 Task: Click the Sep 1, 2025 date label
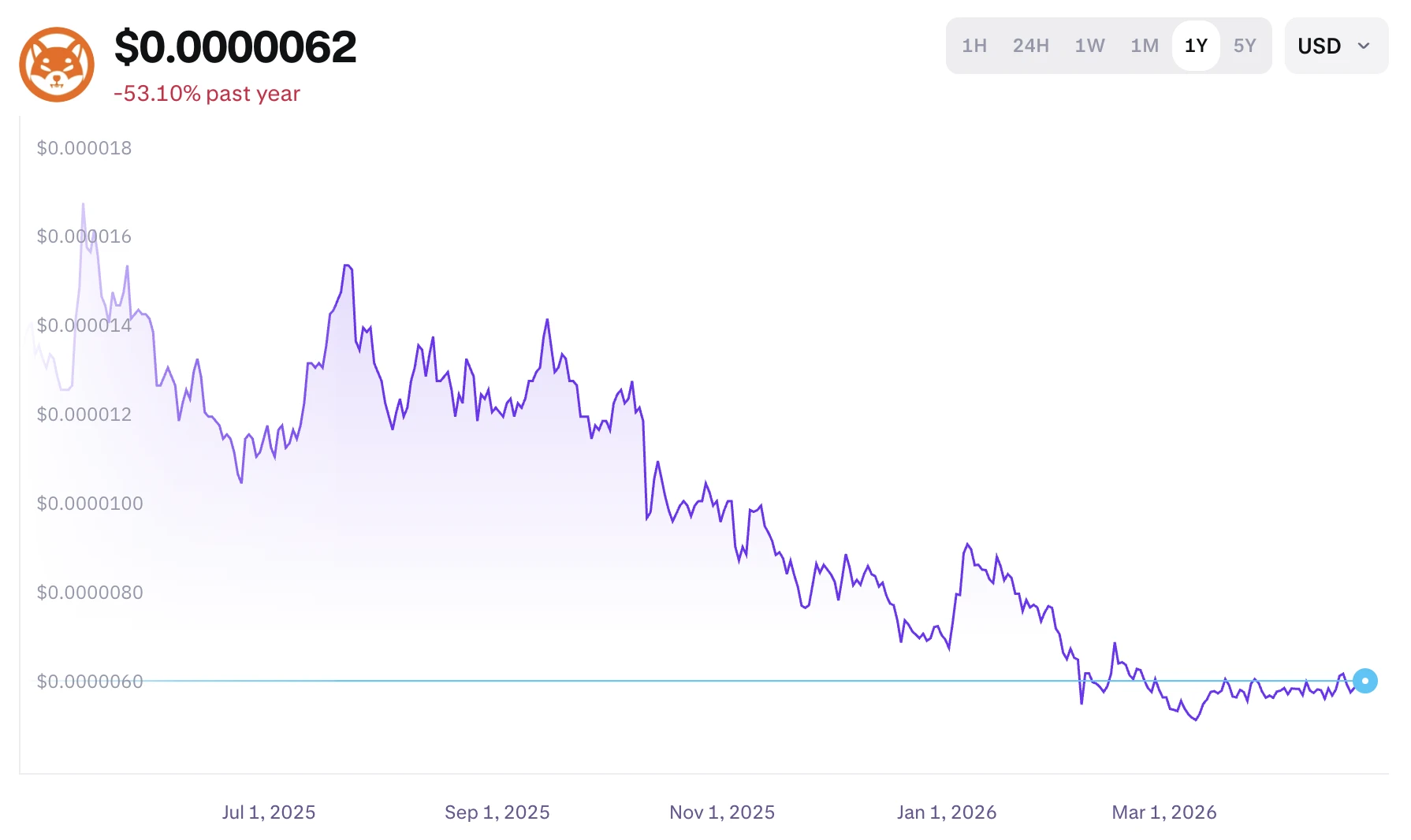(497, 812)
